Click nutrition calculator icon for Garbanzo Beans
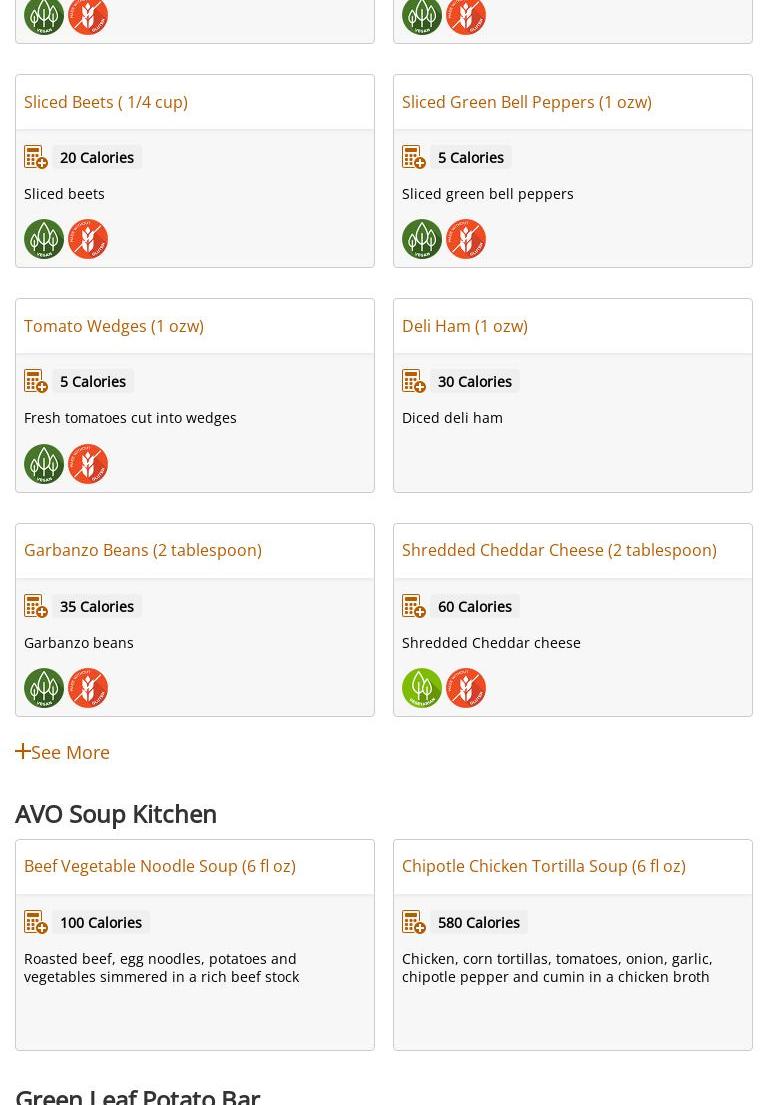 coord(36,607)
